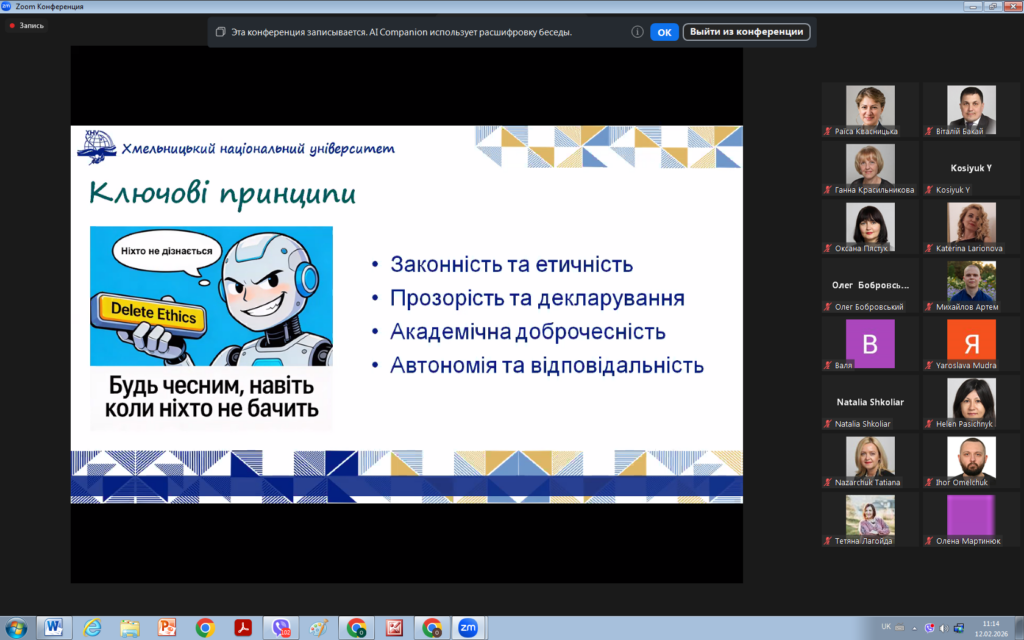
Task: Open Viber from the taskbar
Action: pyautogui.click(x=281, y=627)
